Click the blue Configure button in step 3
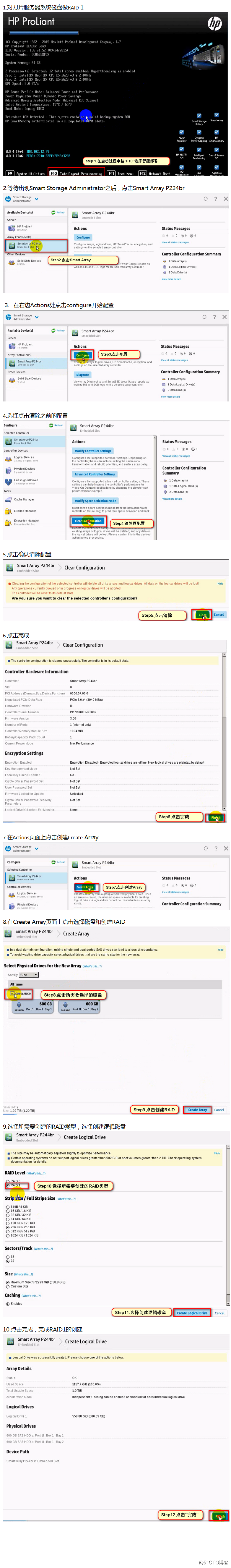The height and width of the screenshot is (1568, 231). pyautogui.click(x=83, y=355)
